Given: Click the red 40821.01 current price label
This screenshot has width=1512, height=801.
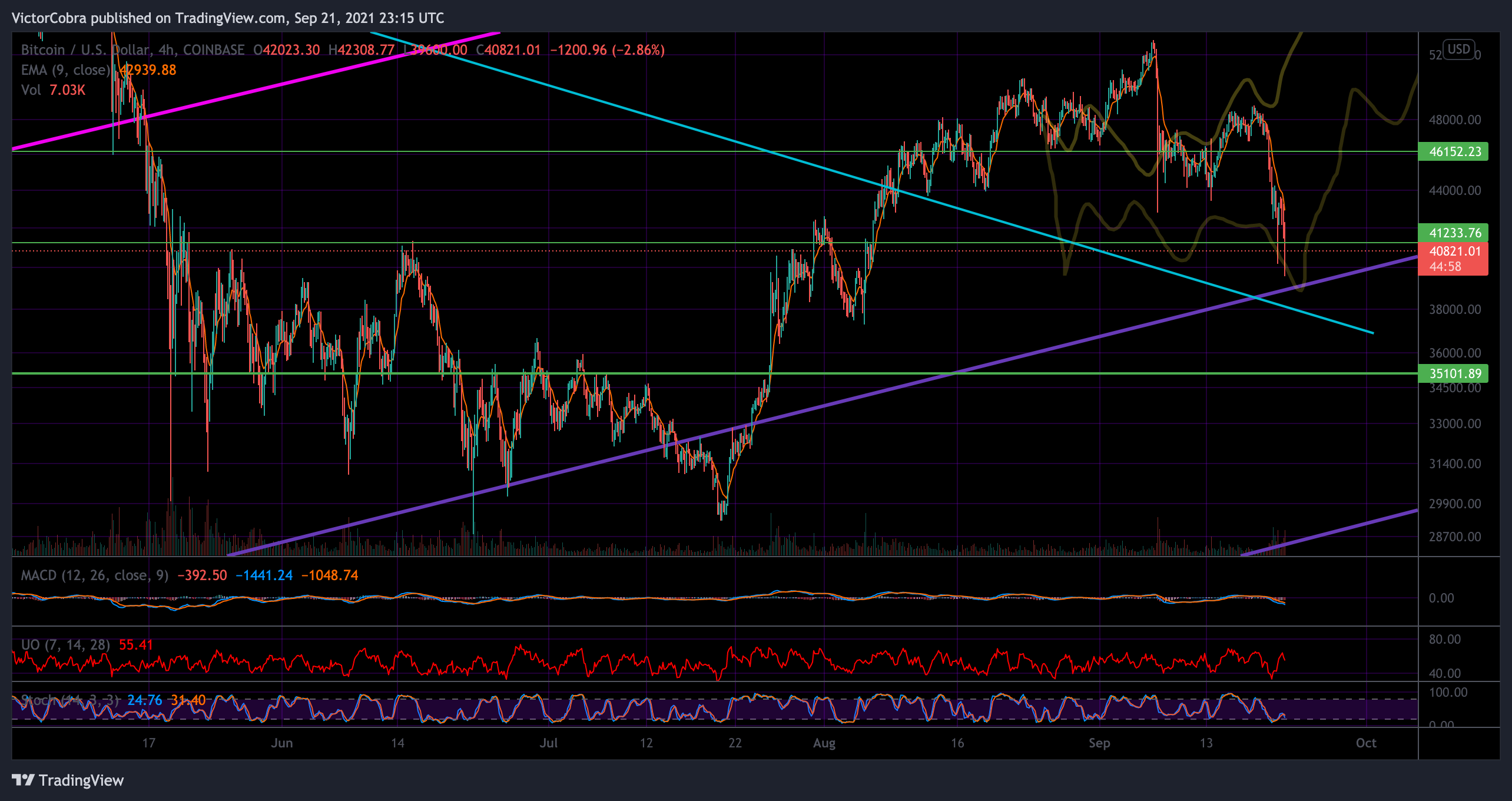Looking at the screenshot, I should 1454,259.
